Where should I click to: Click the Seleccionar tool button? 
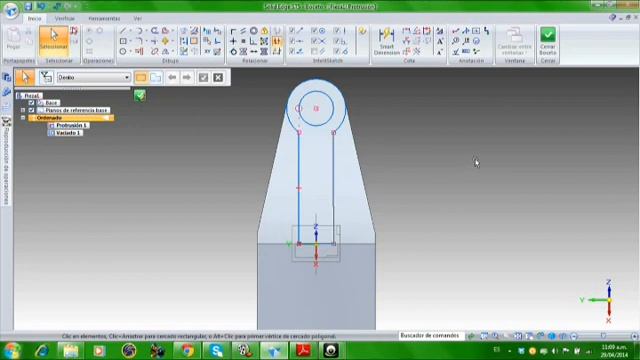click(x=53, y=40)
